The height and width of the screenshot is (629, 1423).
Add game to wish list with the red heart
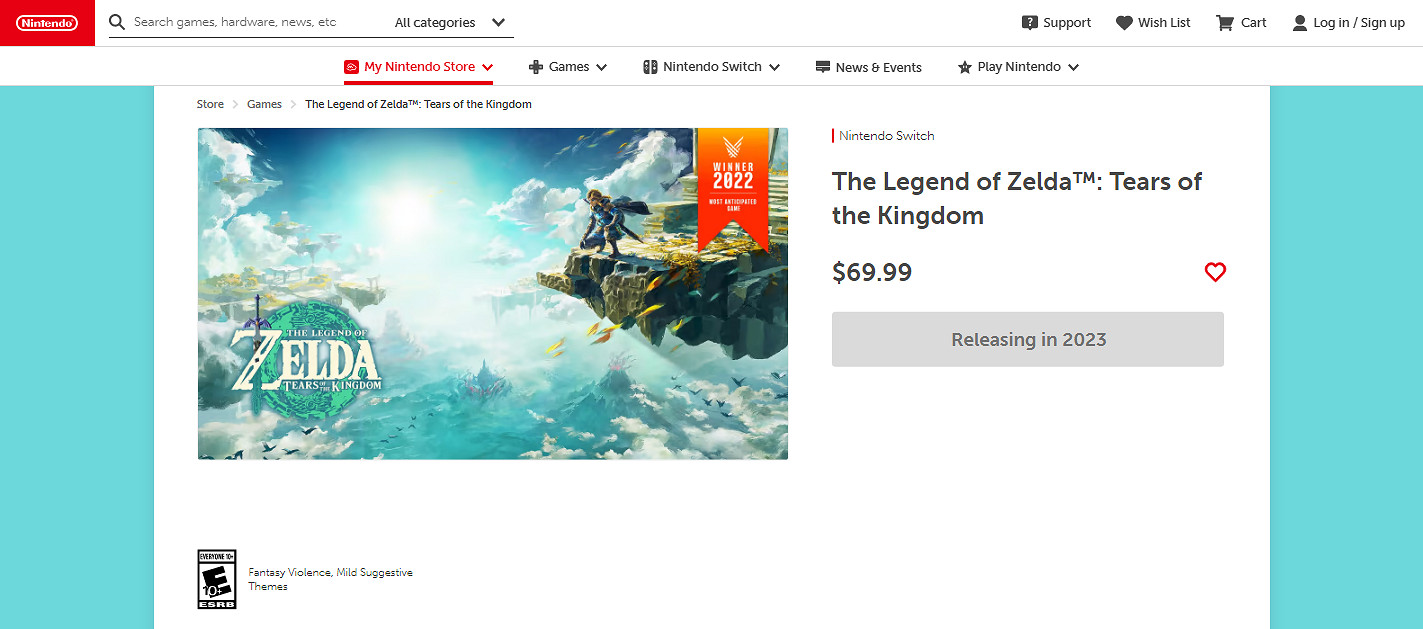pos(1214,272)
